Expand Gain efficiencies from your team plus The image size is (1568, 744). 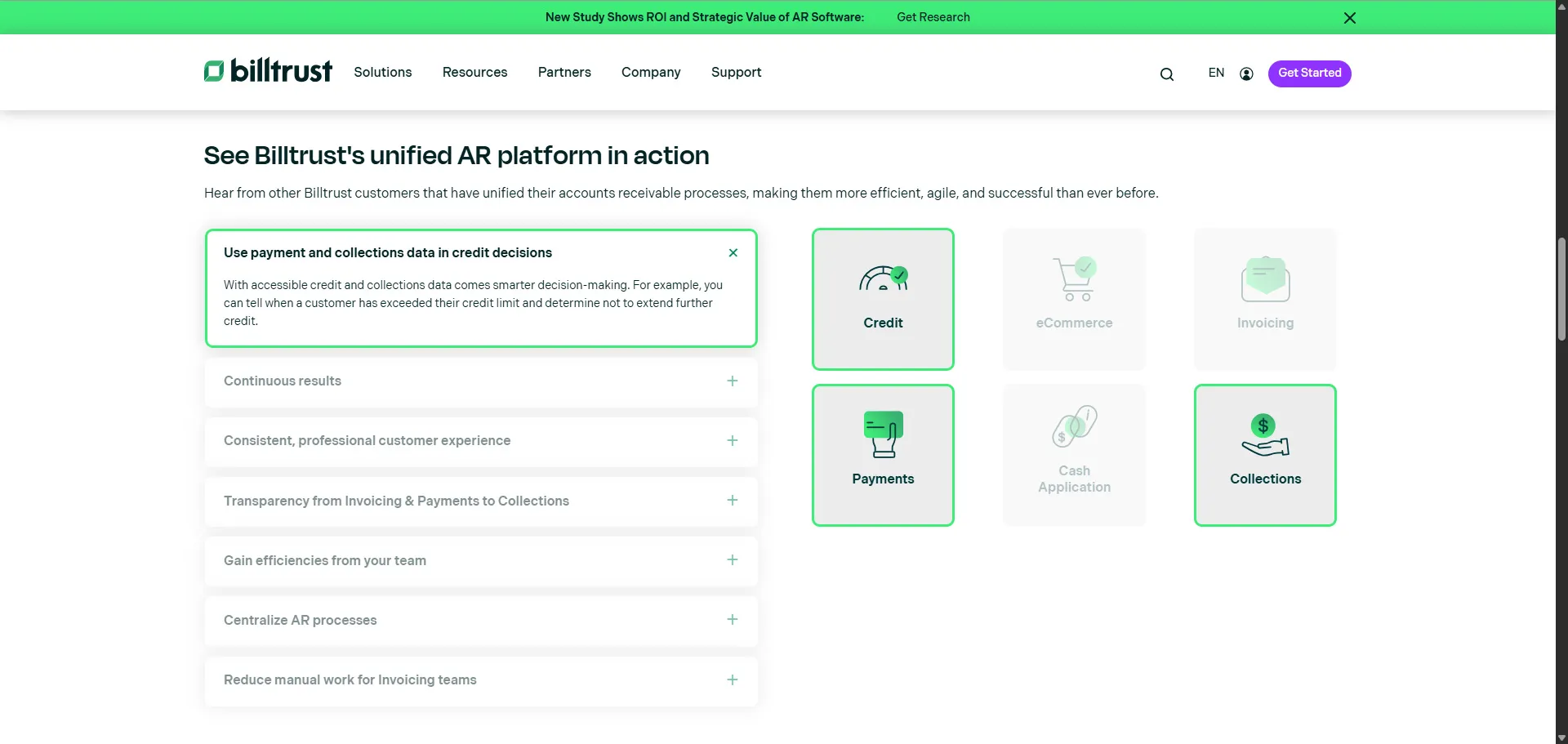(x=733, y=560)
